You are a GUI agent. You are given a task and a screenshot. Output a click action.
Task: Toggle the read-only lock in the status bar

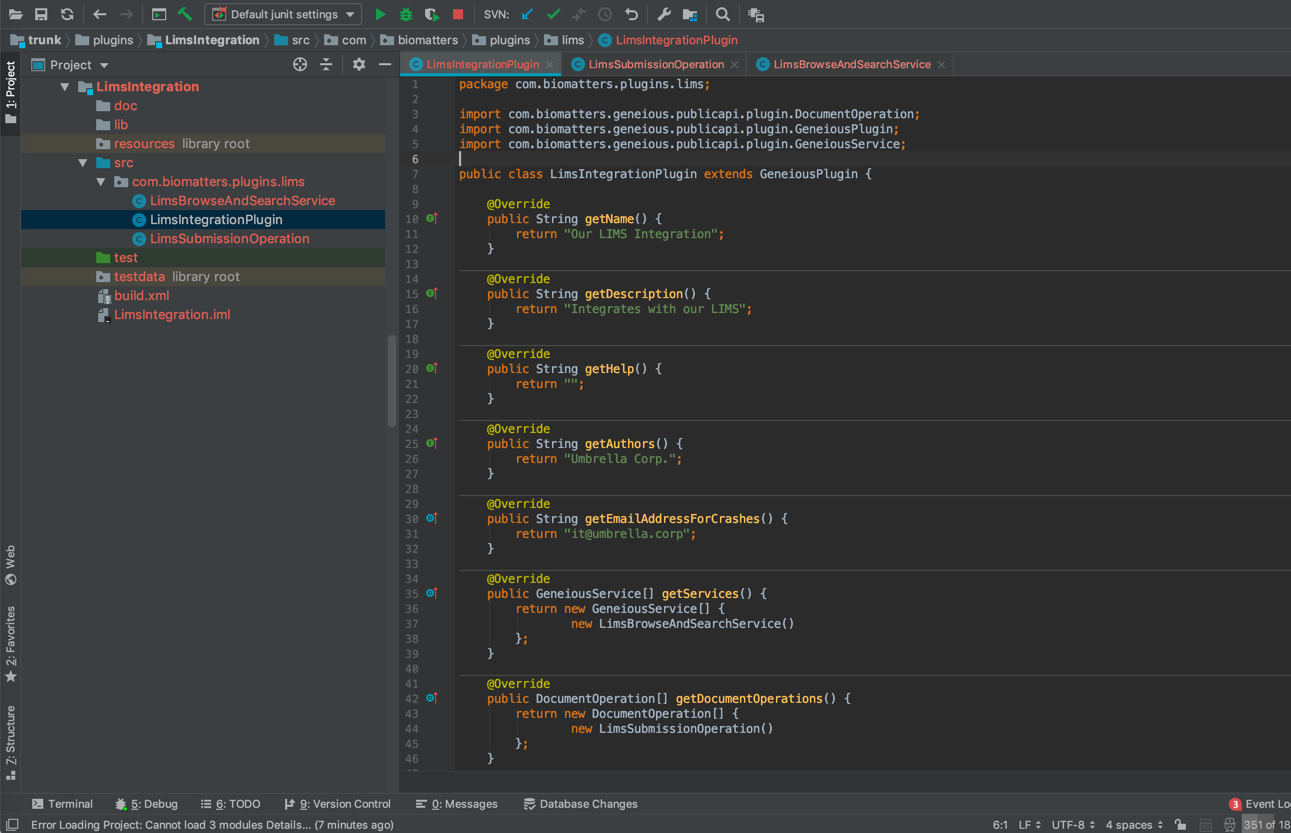(1181, 824)
